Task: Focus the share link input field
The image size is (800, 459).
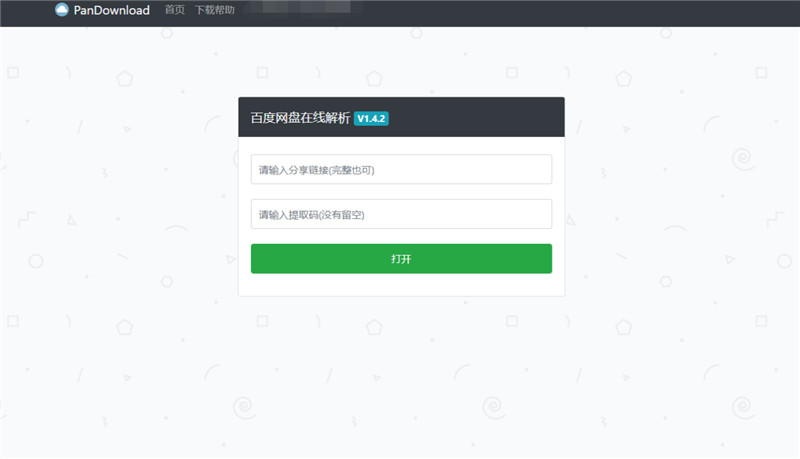Action: tap(401, 169)
